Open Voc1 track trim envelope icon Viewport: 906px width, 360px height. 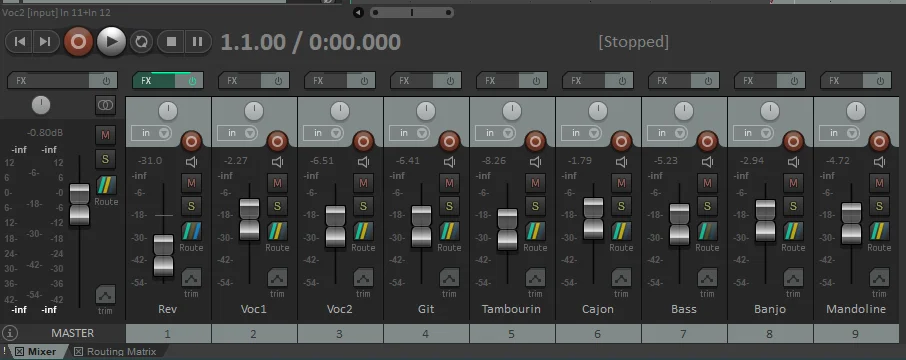[x=277, y=277]
